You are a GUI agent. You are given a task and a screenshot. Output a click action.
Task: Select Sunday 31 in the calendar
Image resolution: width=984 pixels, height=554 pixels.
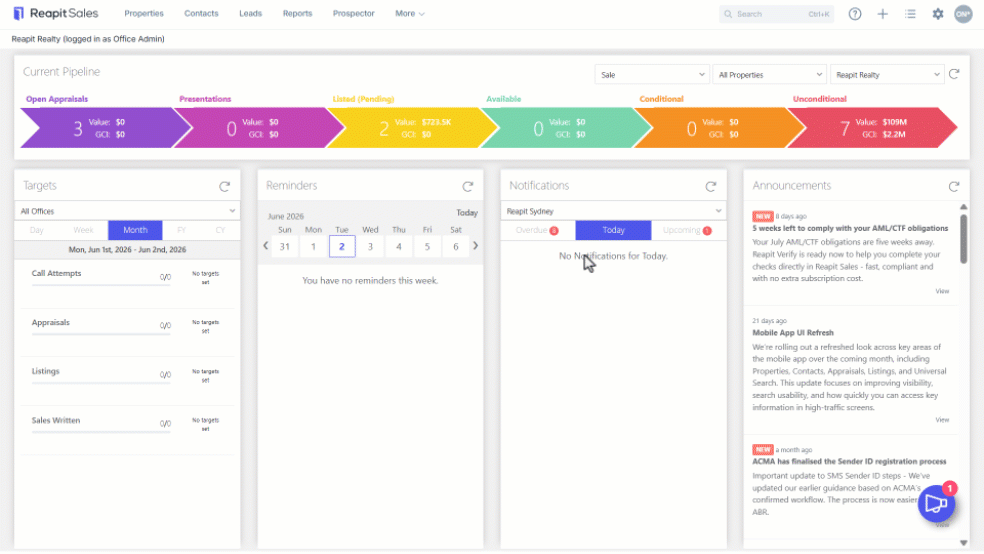(x=285, y=247)
